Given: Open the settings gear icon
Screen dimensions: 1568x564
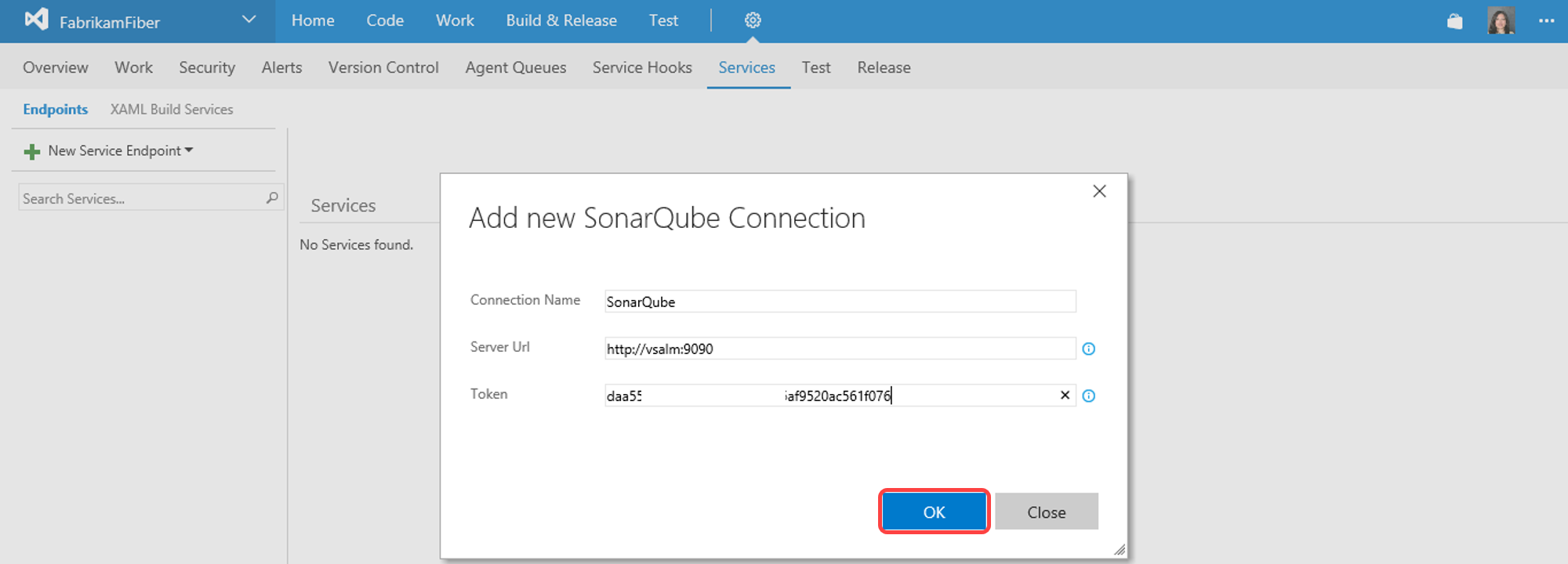Looking at the screenshot, I should tap(753, 20).
